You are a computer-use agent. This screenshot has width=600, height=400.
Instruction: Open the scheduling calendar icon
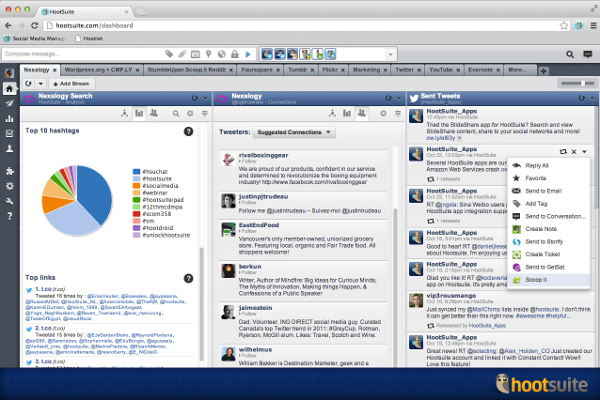[195, 54]
